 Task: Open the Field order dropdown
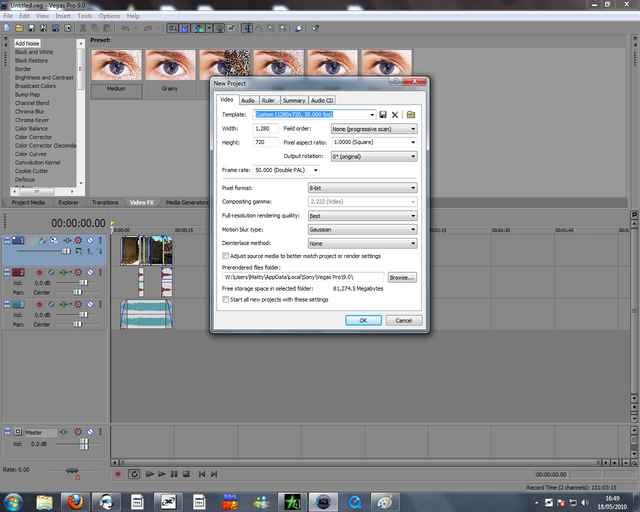(413, 129)
